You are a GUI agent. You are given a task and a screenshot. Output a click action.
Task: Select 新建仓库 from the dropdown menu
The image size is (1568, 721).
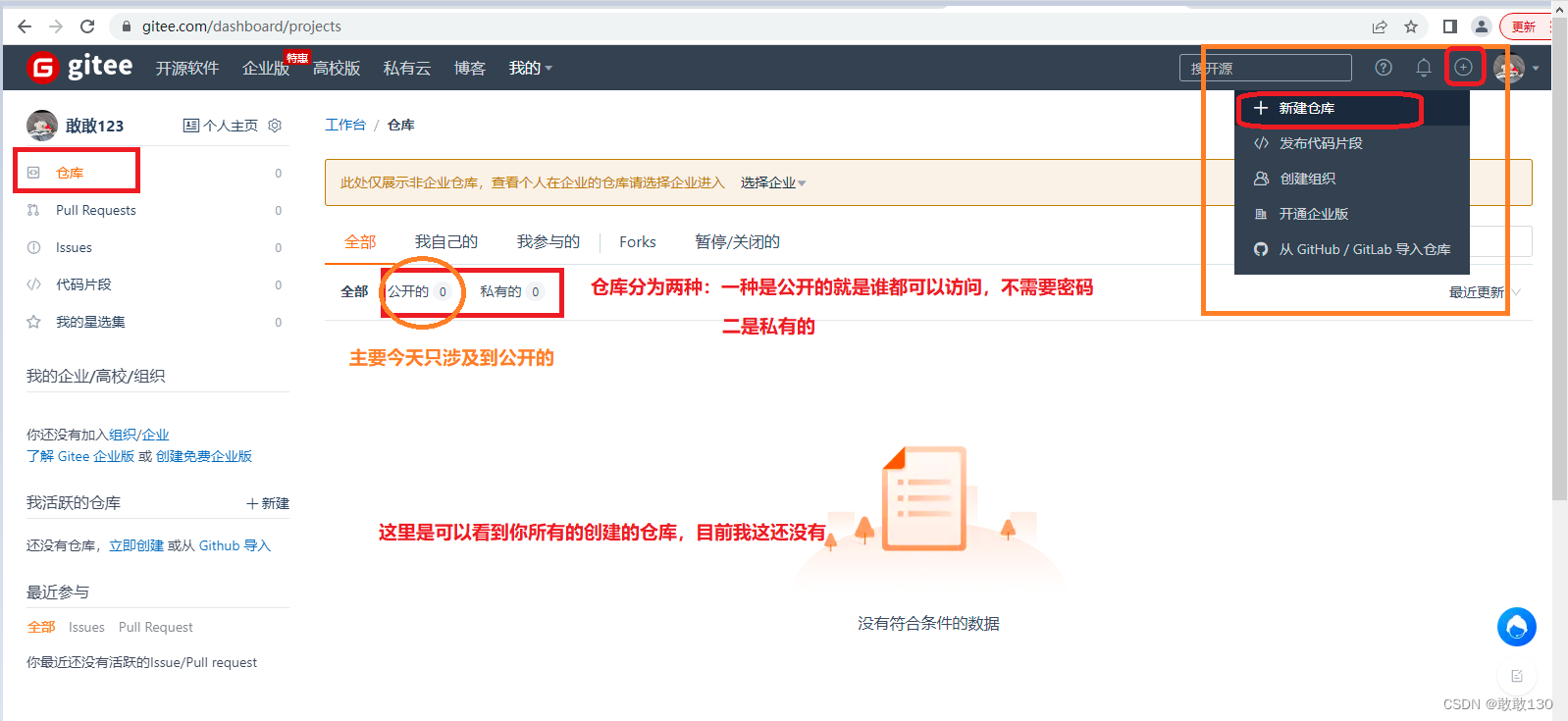[1352, 108]
